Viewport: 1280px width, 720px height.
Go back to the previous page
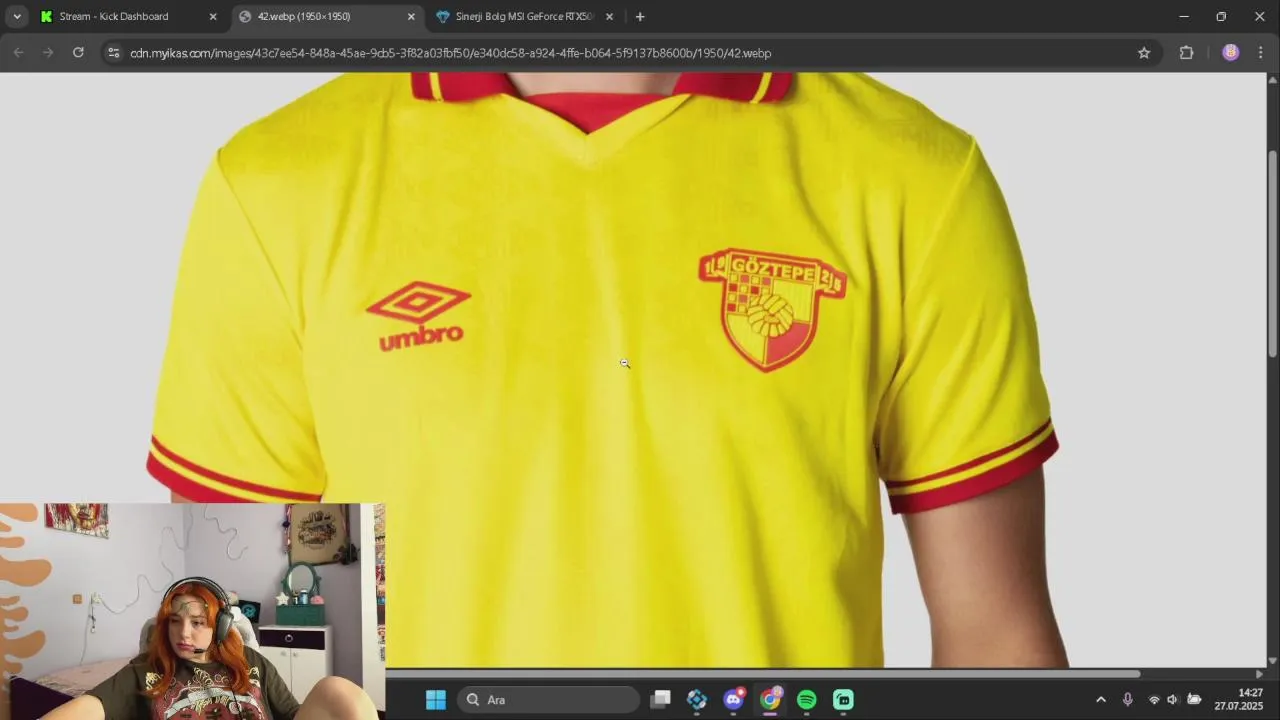(x=18, y=53)
